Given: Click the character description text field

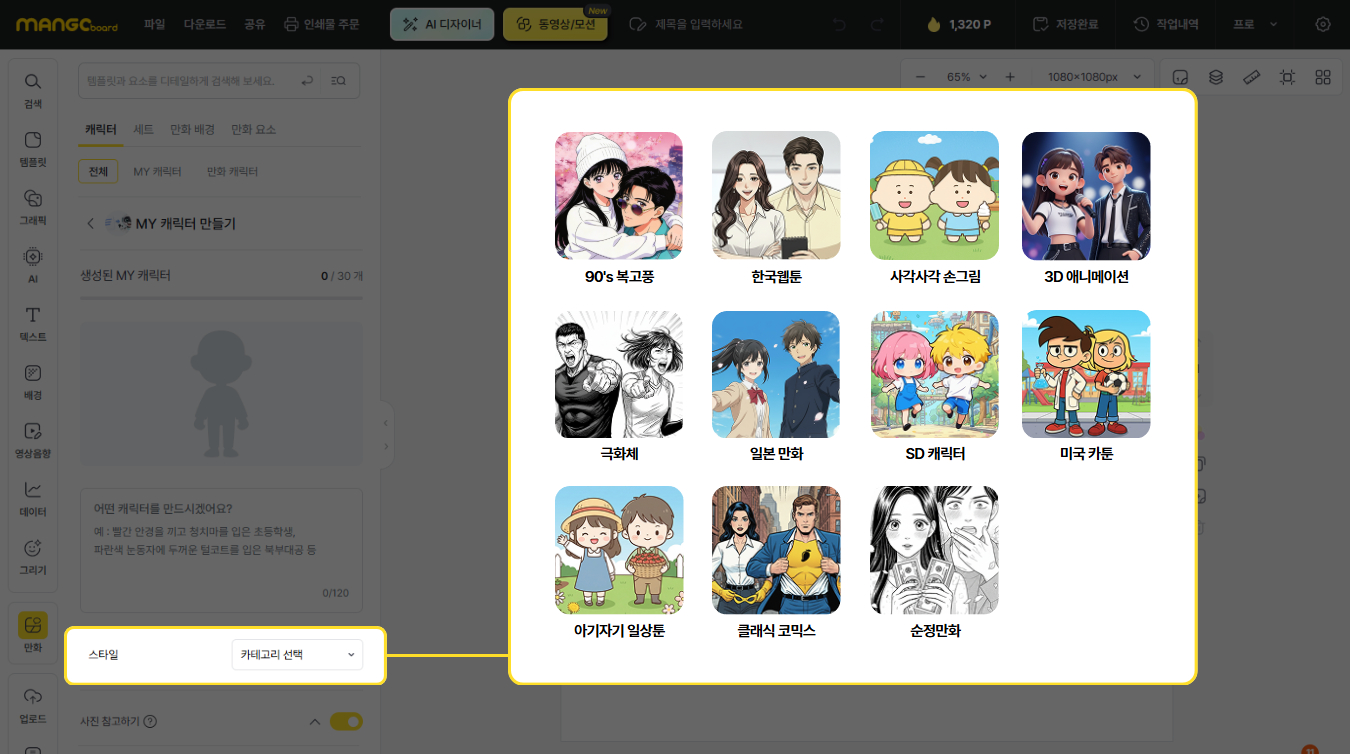Looking at the screenshot, I should (221, 550).
